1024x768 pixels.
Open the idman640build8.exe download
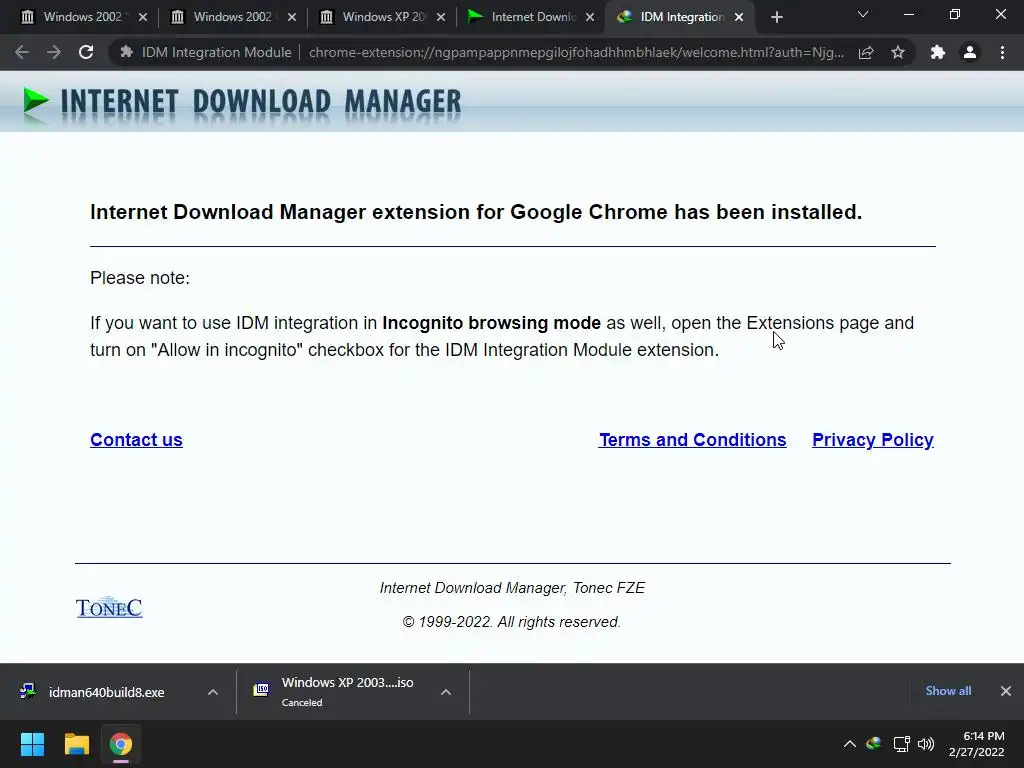click(104, 692)
